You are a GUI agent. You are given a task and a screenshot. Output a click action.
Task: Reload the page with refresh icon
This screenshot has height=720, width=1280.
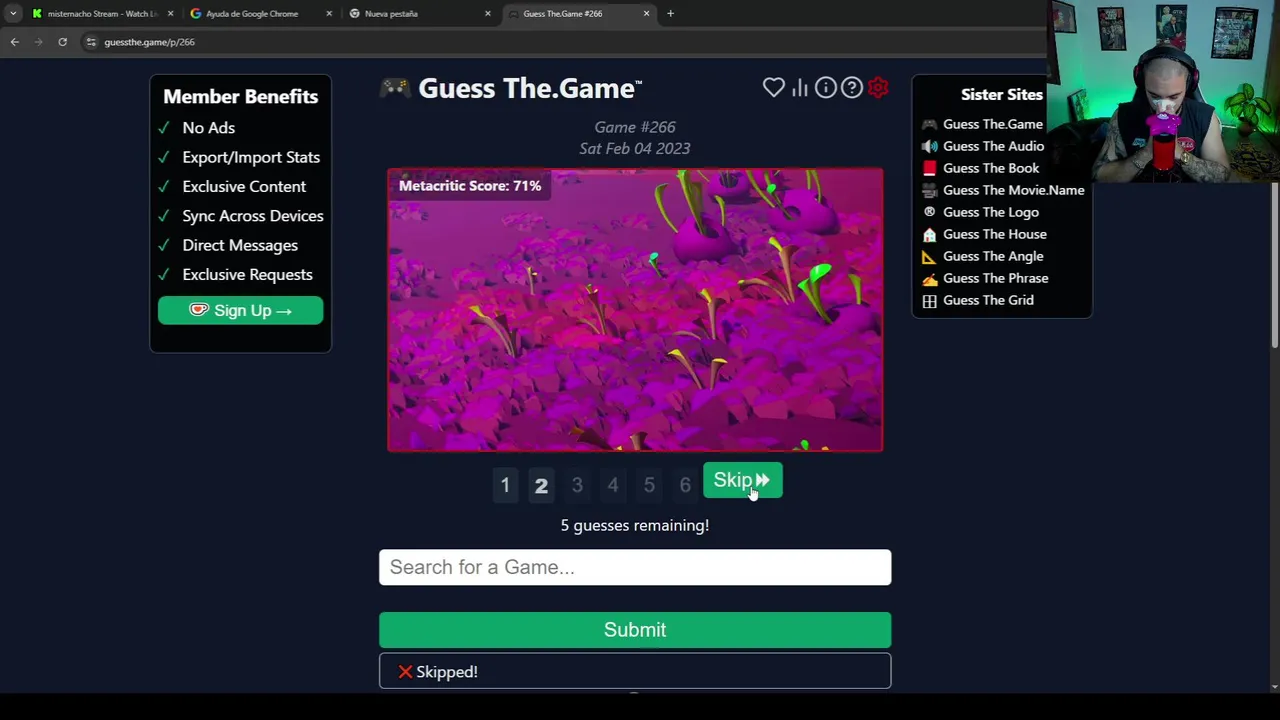[x=62, y=42]
